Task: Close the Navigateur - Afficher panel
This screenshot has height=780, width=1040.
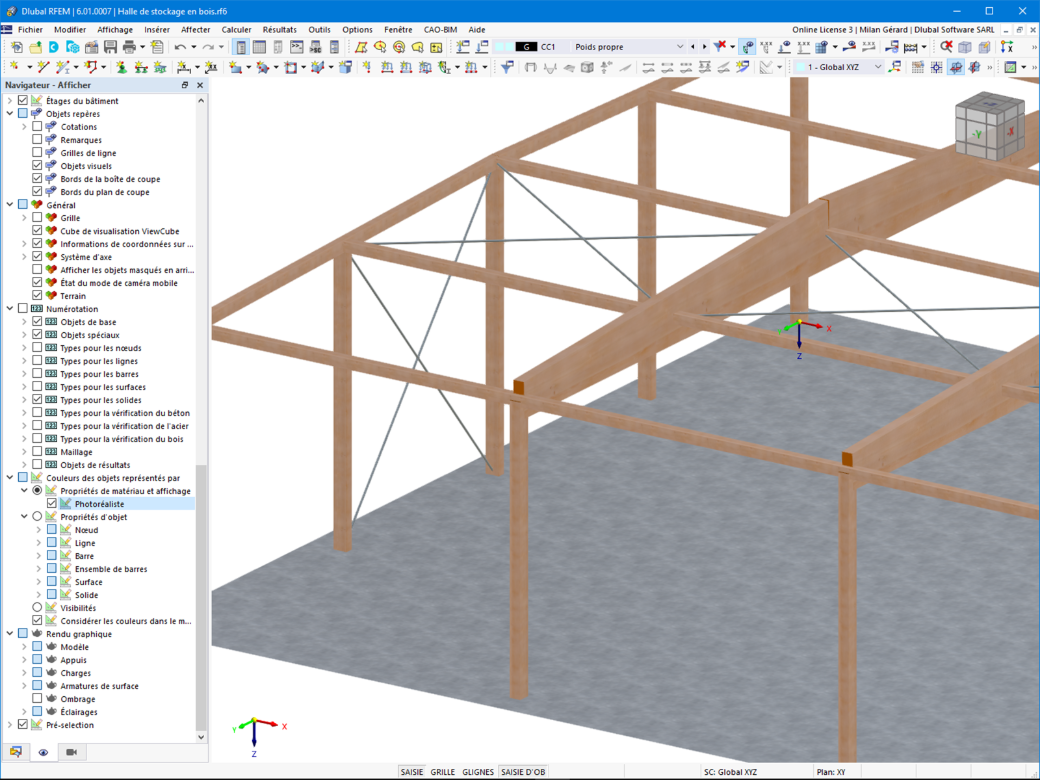Action: click(200, 85)
